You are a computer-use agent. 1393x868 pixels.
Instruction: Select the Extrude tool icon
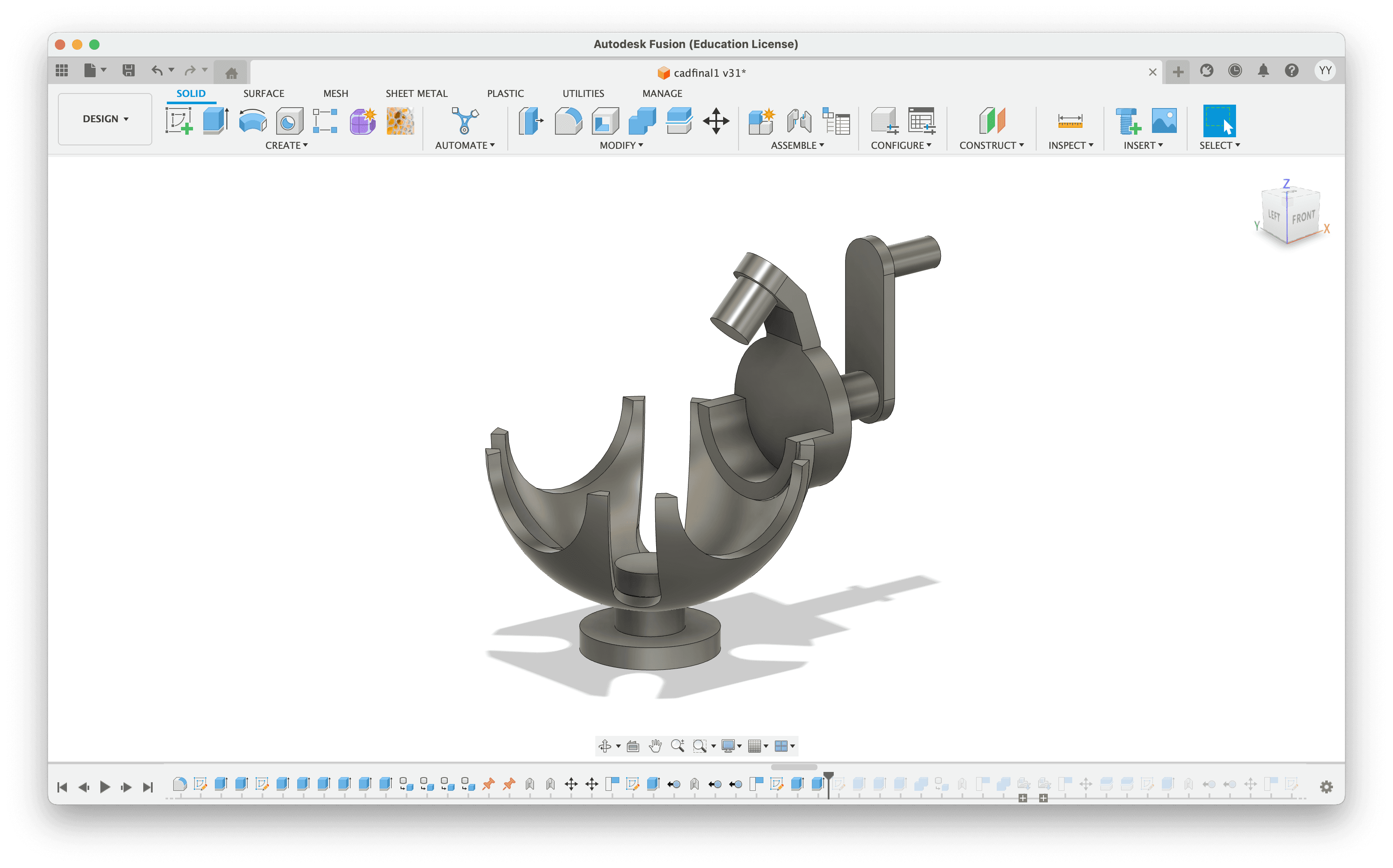pyautogui.click(x=216, y=121)
